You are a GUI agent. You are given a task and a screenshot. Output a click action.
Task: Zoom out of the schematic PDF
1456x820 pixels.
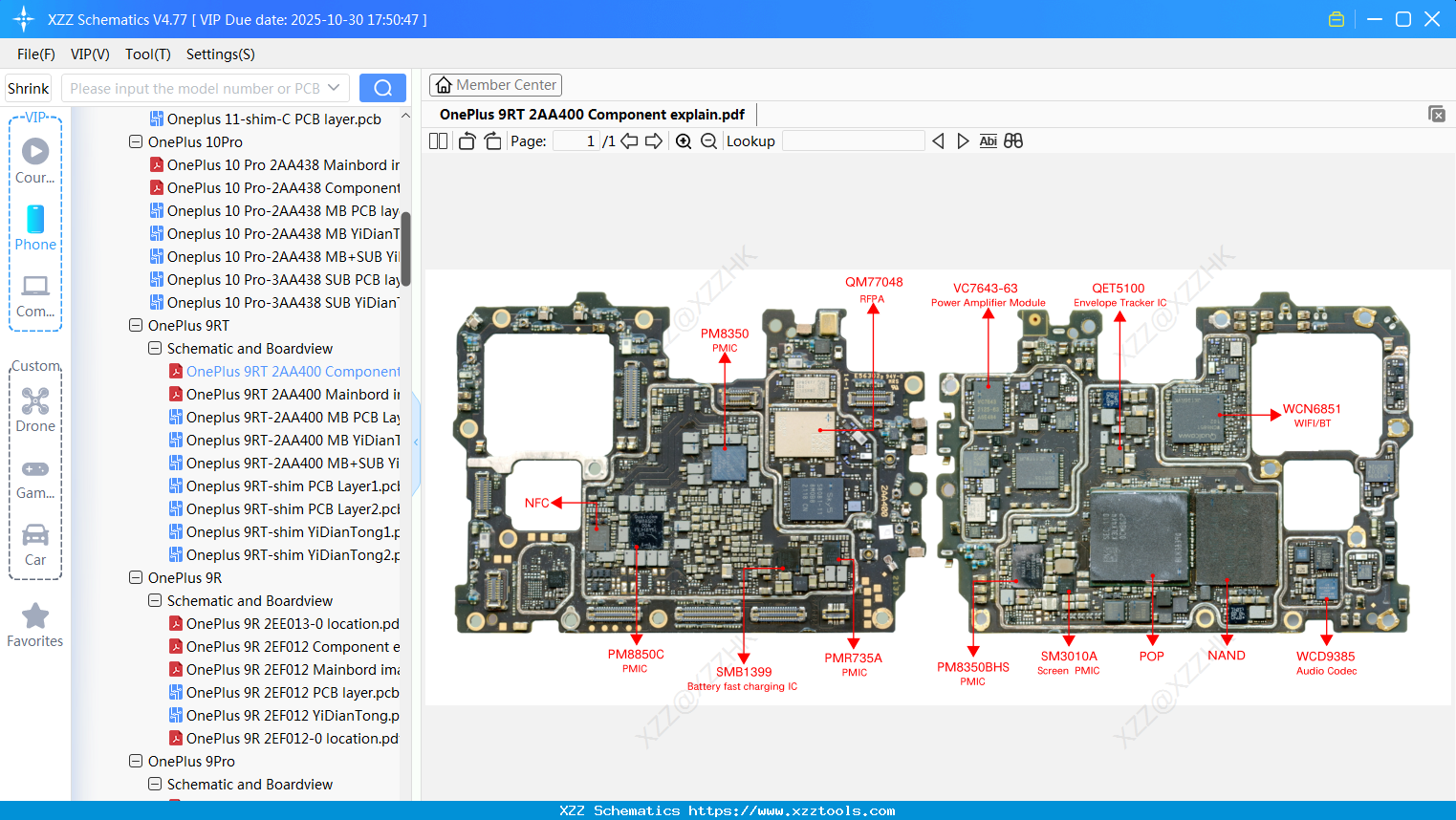coord(708,140)
